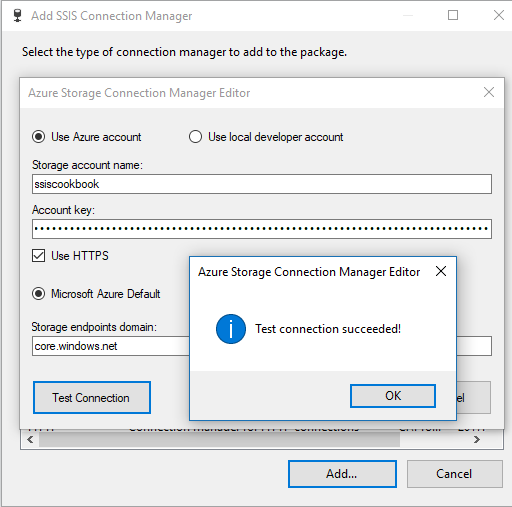Click the Add SSIS Connection Manager title icon

(x=17, y=16)
